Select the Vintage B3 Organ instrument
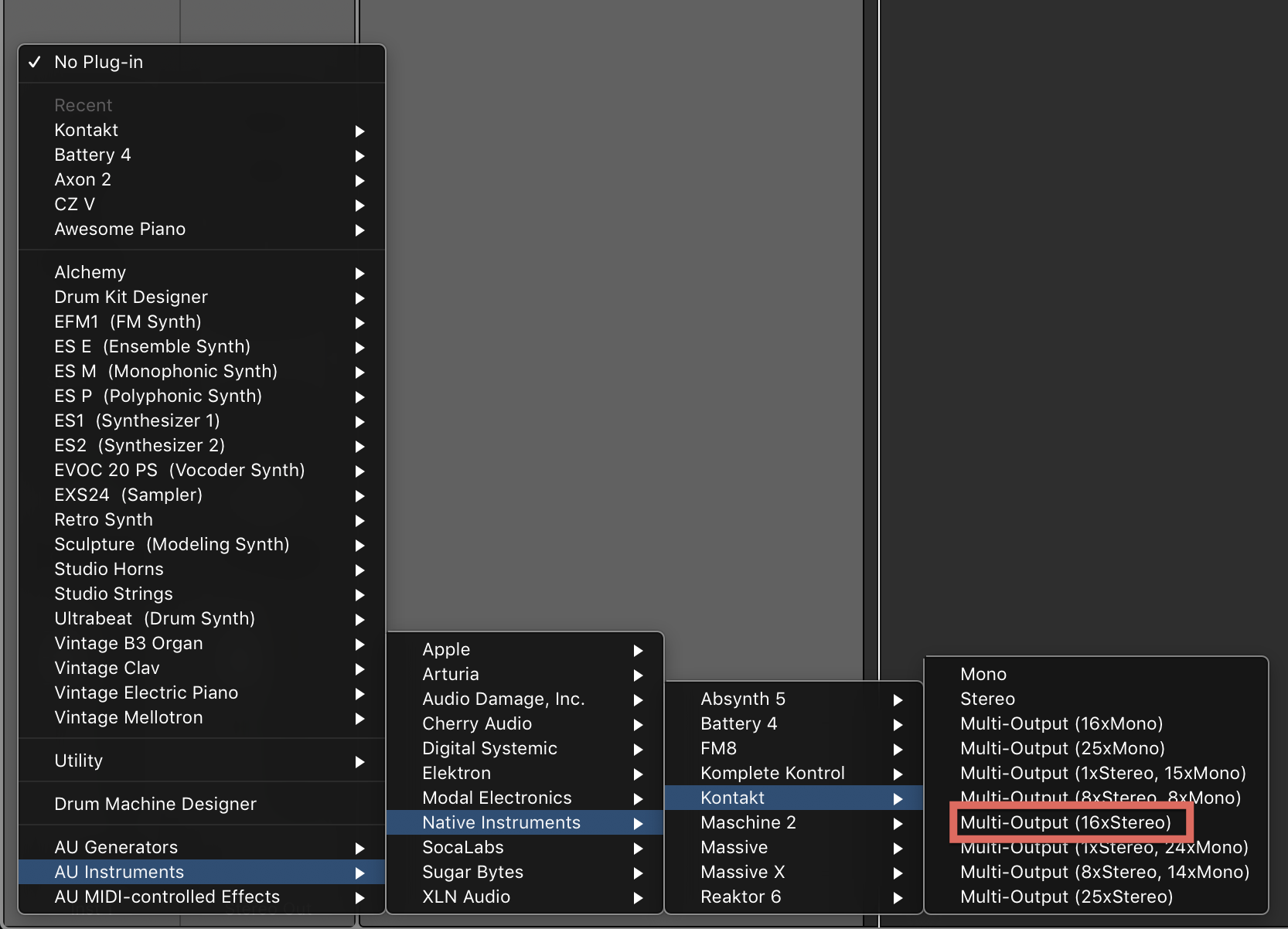This screenshot has width=1288, height=929. pos(193,643)
